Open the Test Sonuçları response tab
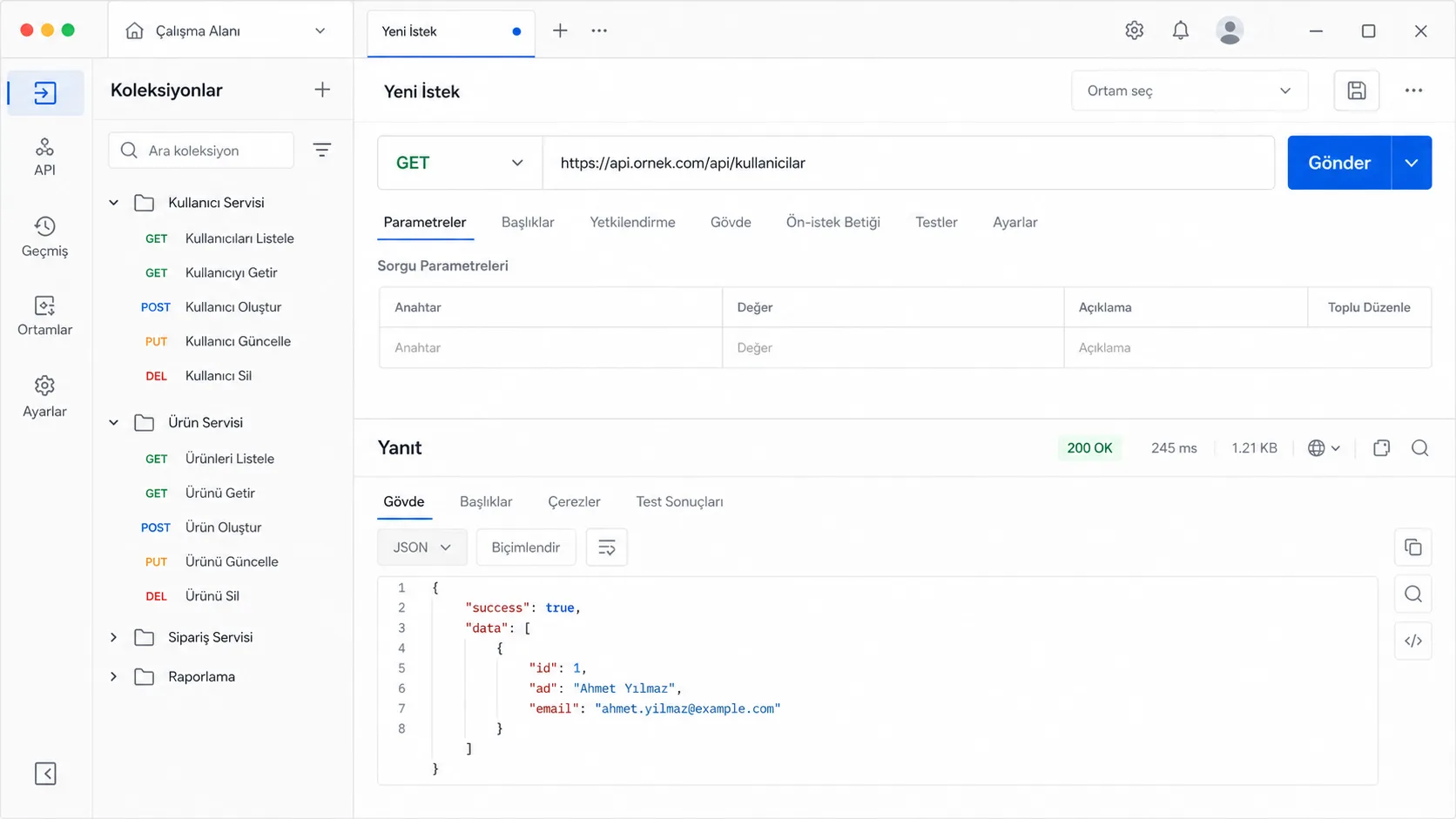Viewport: 1456px width, 819px height. coord(679,501)
